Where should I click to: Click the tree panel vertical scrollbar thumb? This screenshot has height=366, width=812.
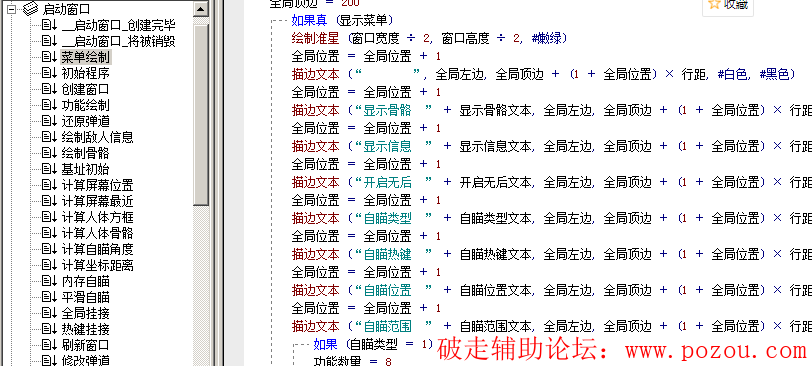(201, 114)
